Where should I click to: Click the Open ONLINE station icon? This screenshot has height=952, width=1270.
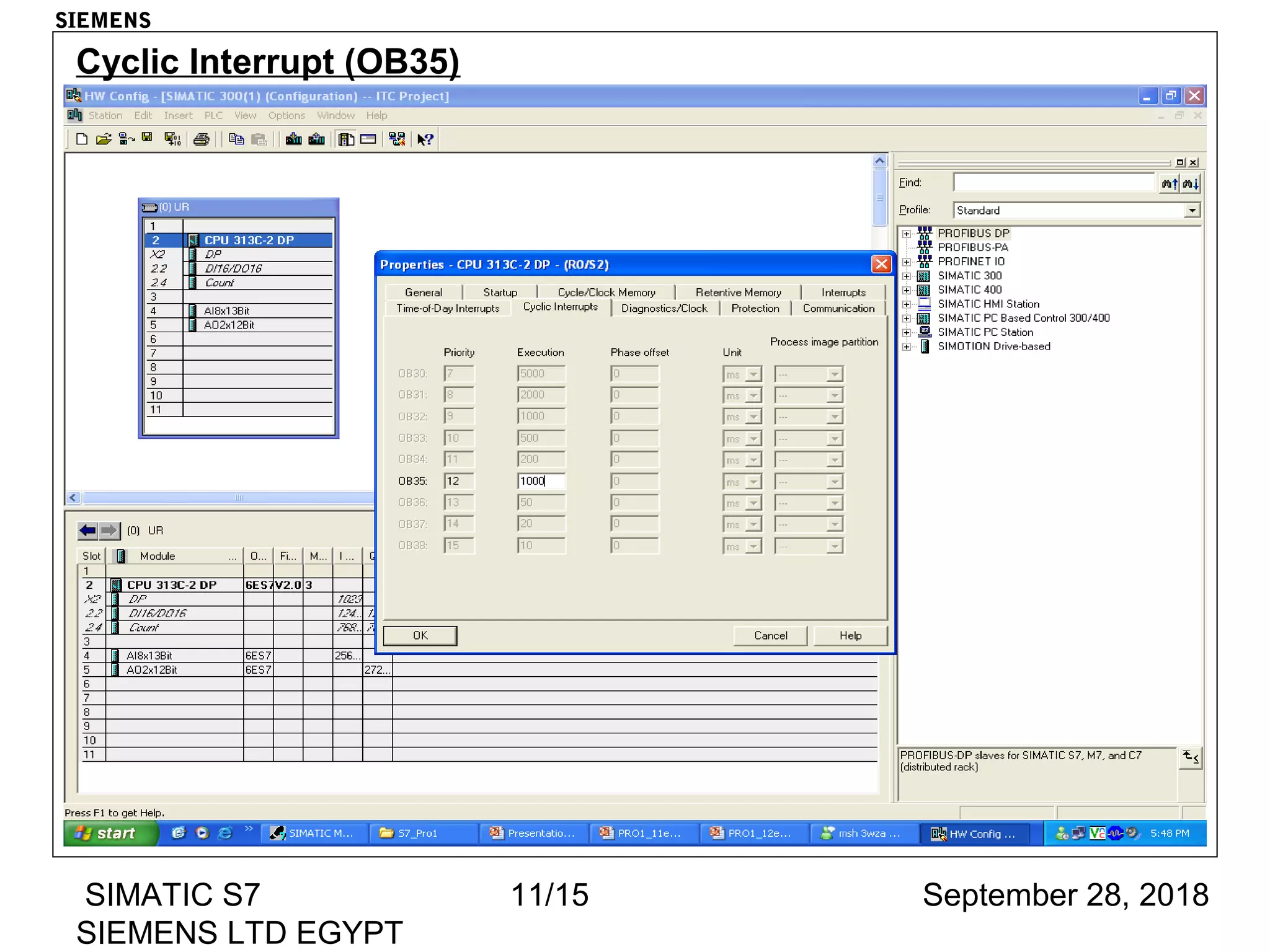[127, 139]
